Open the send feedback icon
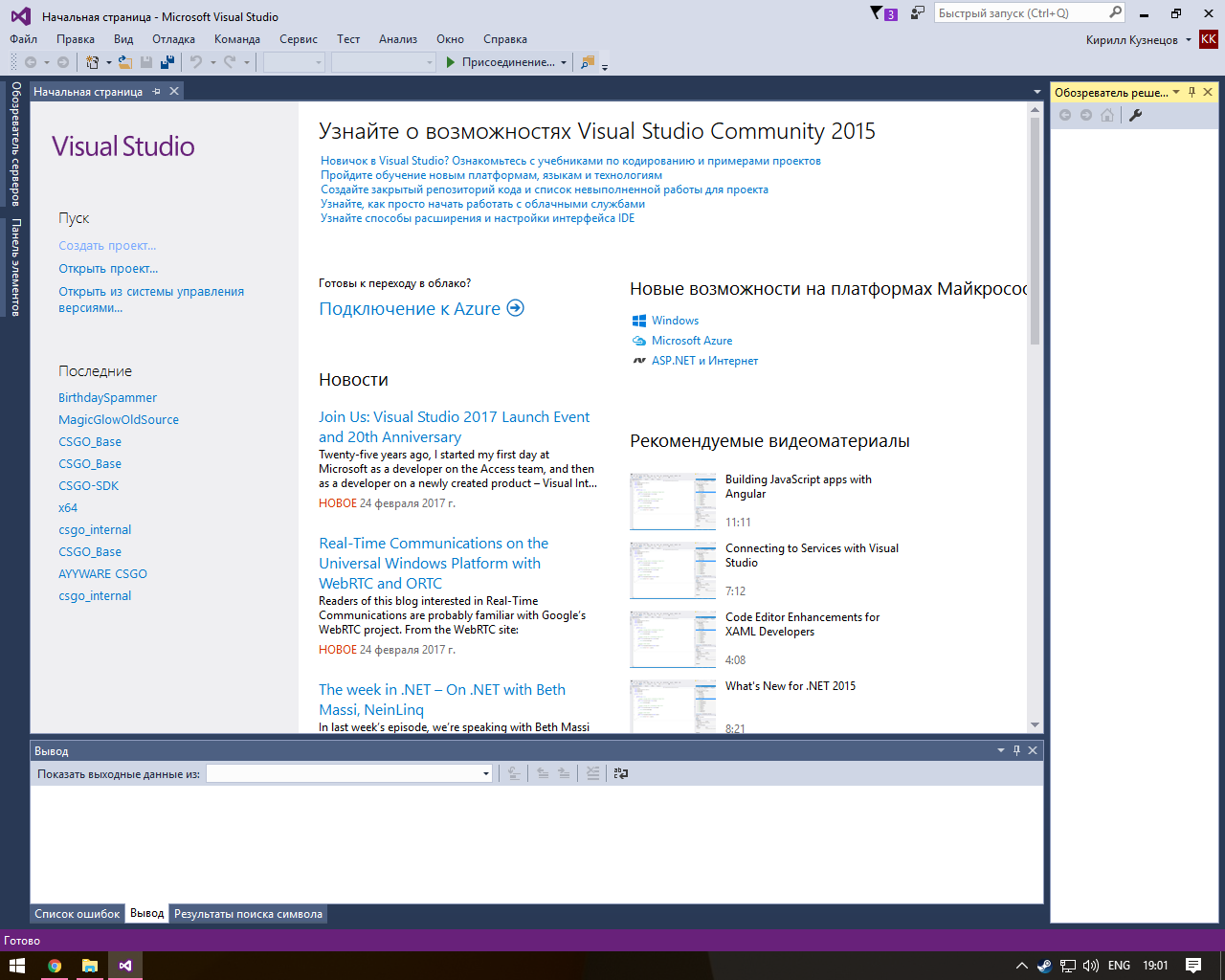 tap(918, 13)
